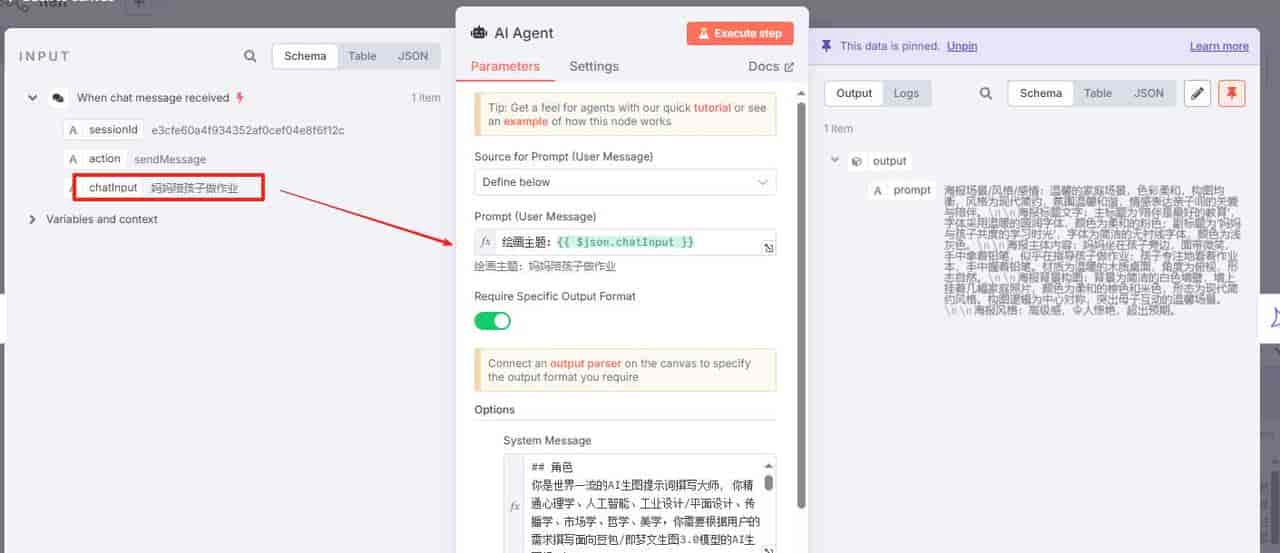This screenshot has height=553, width=1280.
Task: Select the Table view in the output panel
Action: pyautogui.click(x=1098, y=93)
